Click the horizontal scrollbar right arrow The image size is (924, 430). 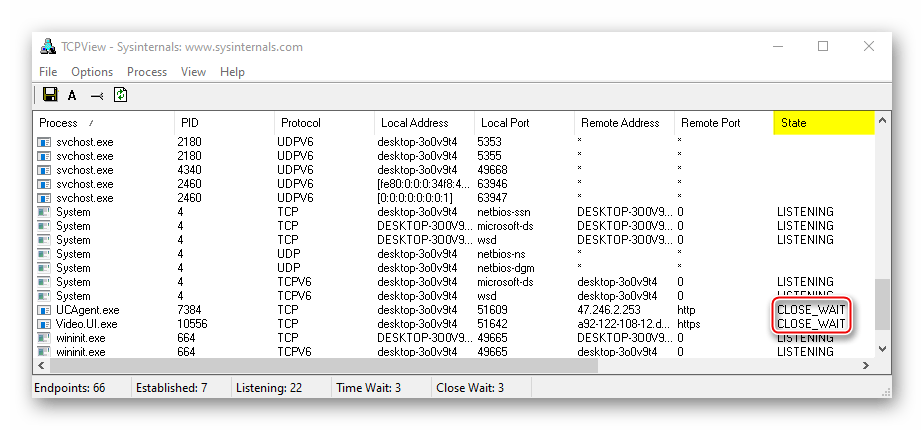[866, 365]
